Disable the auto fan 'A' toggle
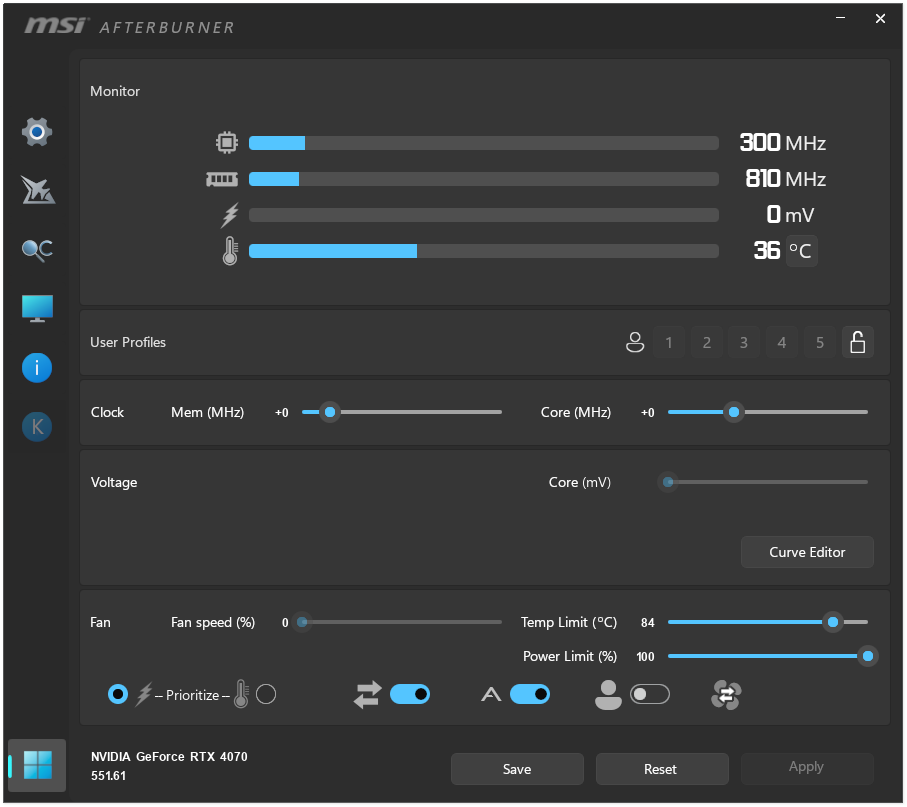Viewport: 907px width, 807px height. coord(530,694)
